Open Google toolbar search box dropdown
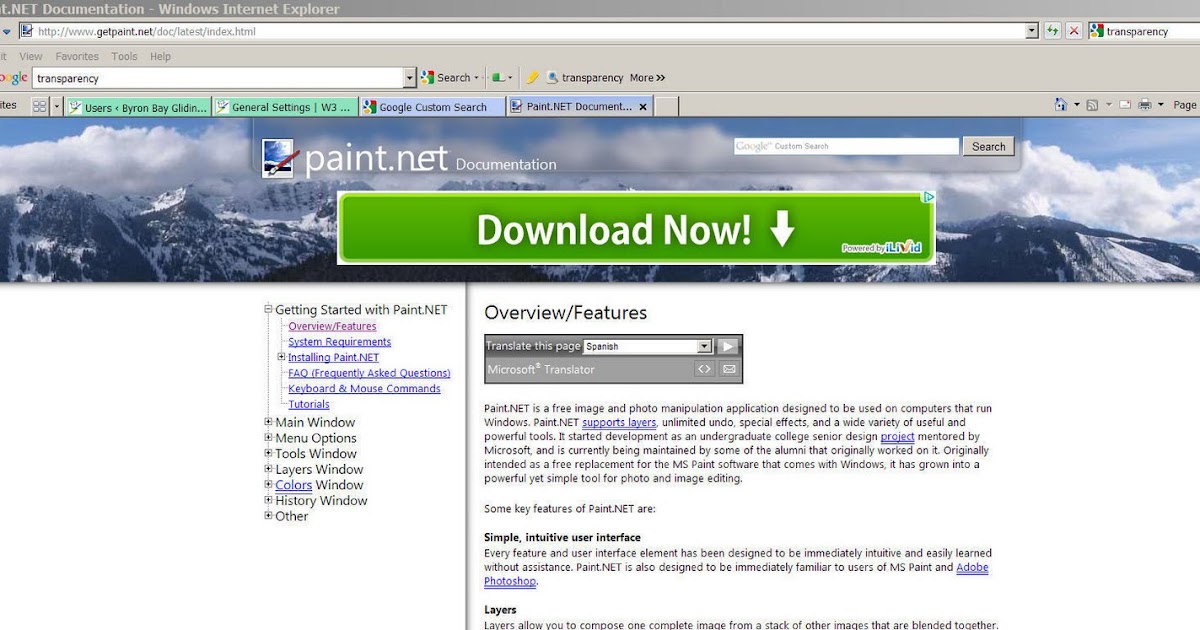1200x630 pixels. pos(410,78)
